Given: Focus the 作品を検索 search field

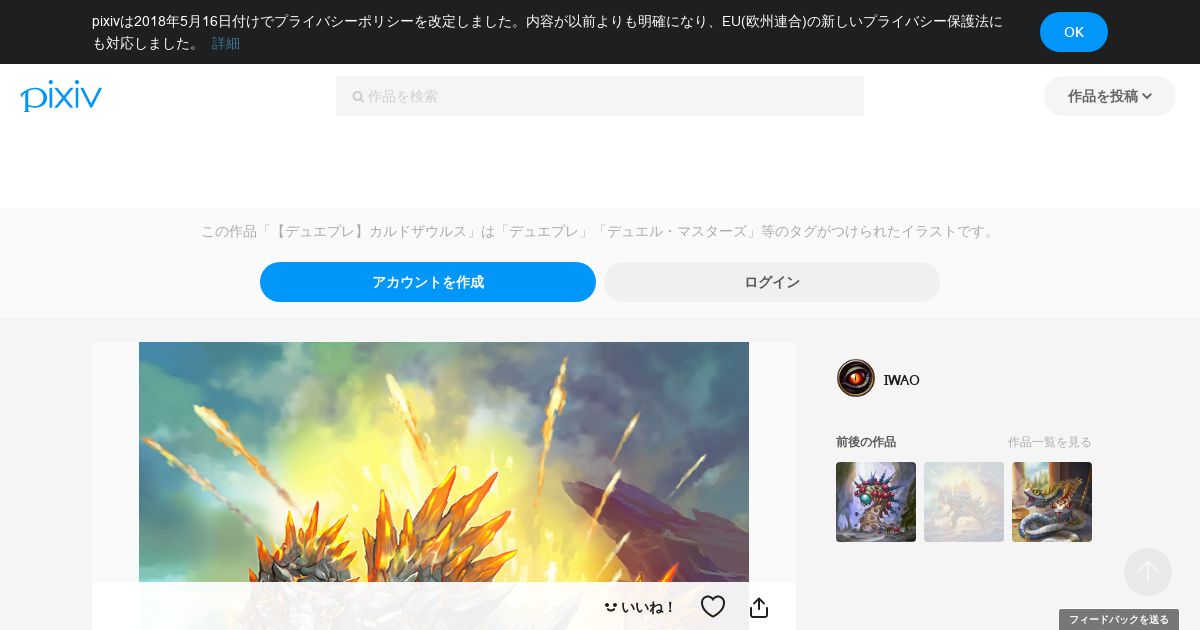Looking at the screenshot, I should 600,96.
